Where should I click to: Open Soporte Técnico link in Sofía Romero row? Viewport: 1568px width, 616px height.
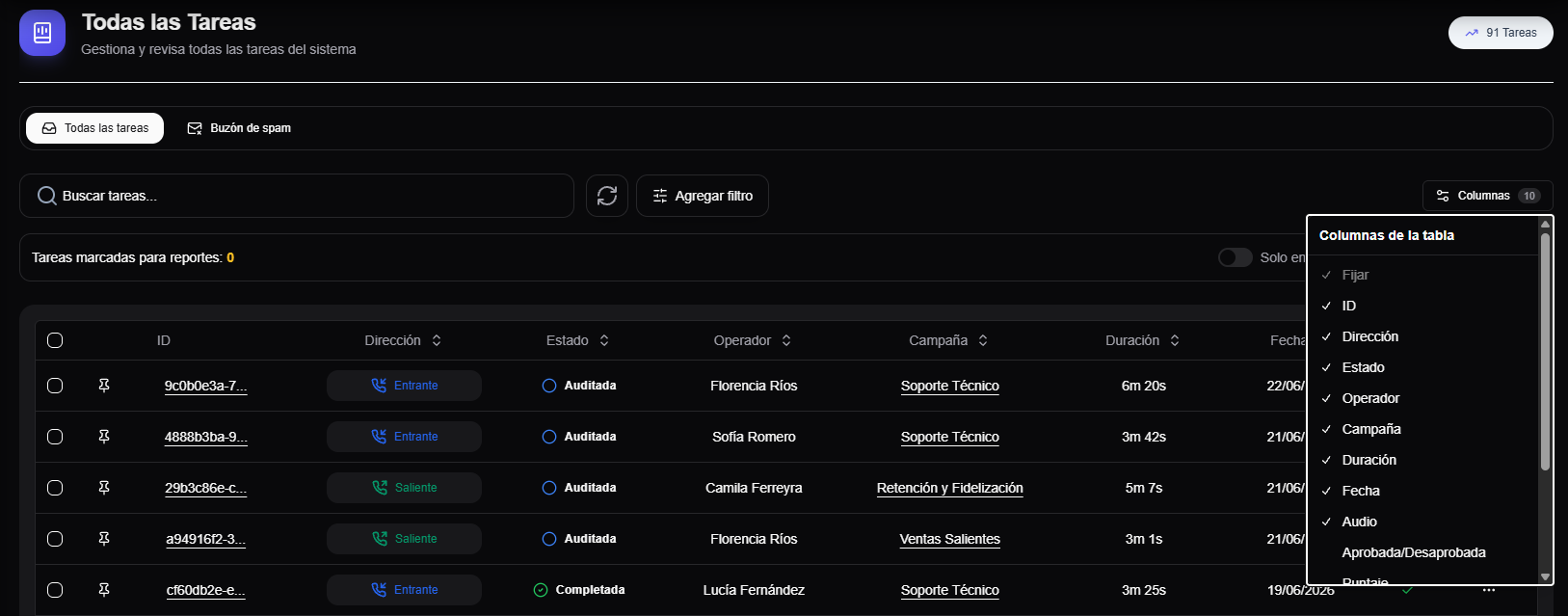(x=950, y=437)
